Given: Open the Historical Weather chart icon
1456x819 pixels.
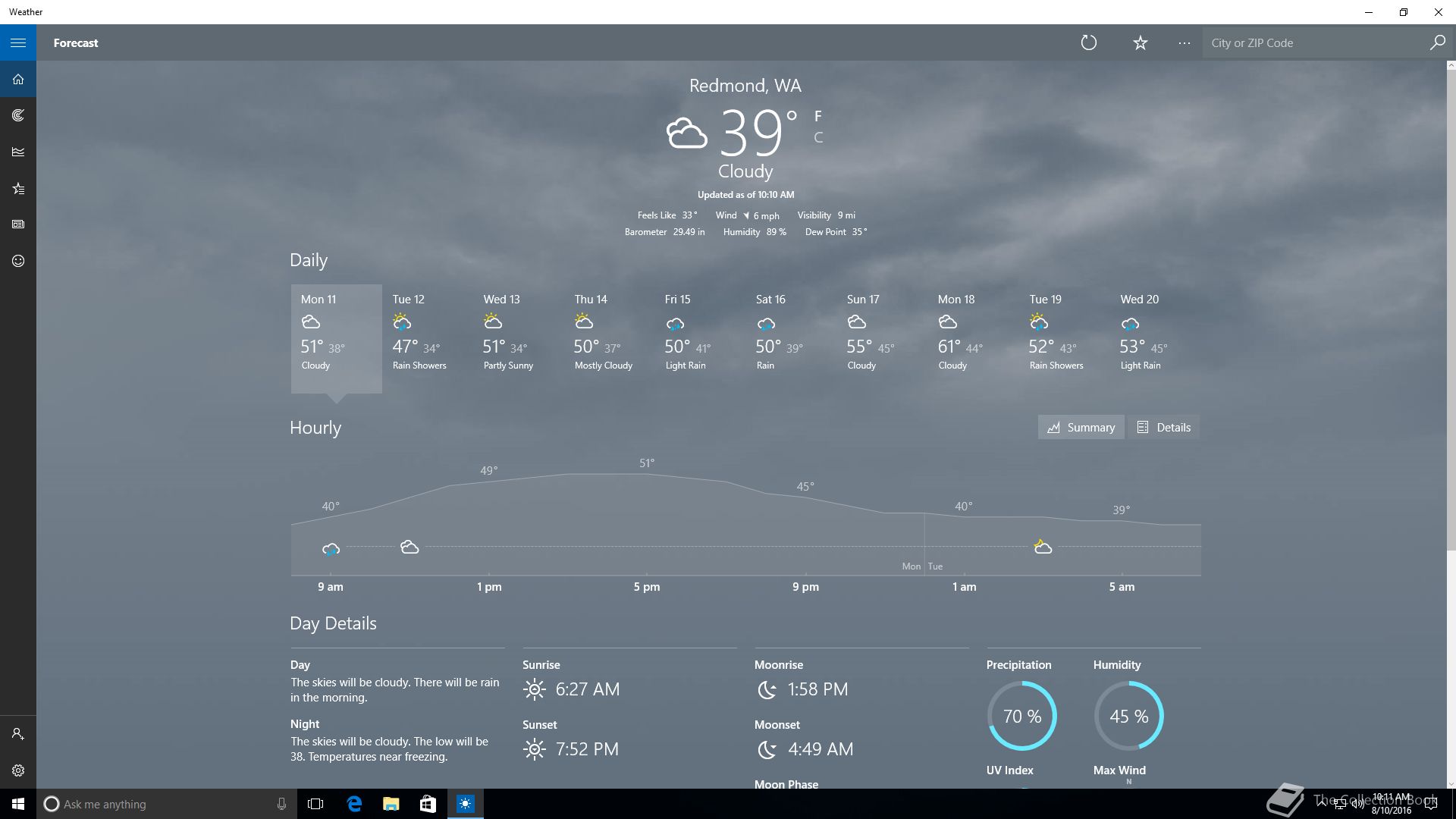Looking at the screenshot, I should (x=18, y=152).
